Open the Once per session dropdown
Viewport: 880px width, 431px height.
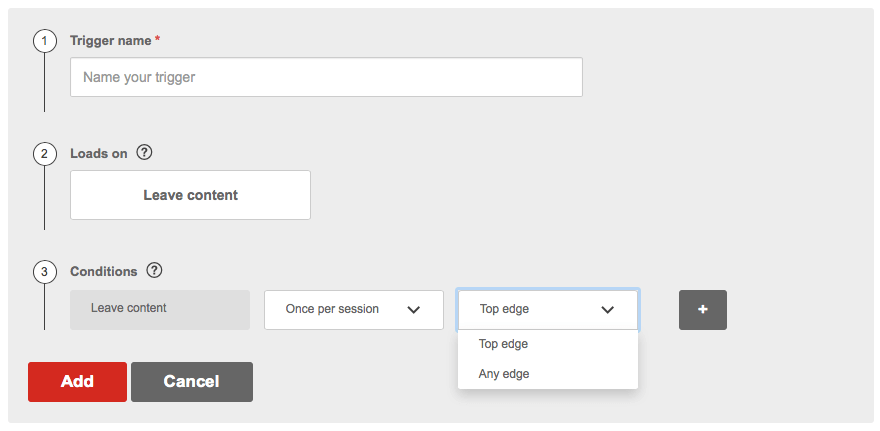click(354, 310)
